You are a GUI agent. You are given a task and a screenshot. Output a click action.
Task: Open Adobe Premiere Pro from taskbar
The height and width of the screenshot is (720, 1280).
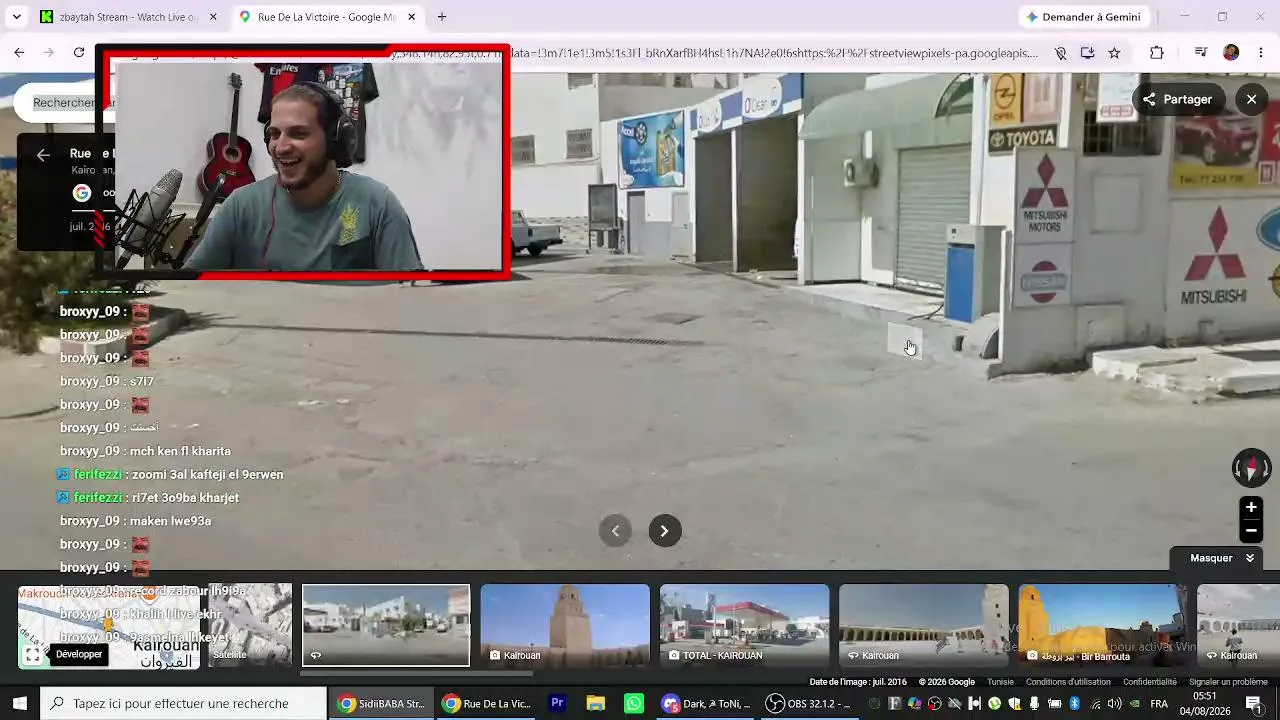(557, 703)
